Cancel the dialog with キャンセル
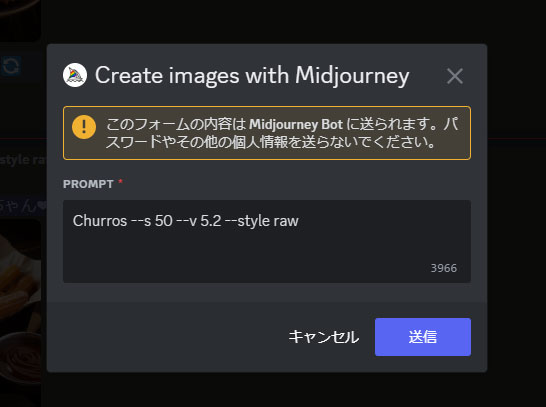The width and height of the screenshot is (546, 407). (x=323, y=337)
